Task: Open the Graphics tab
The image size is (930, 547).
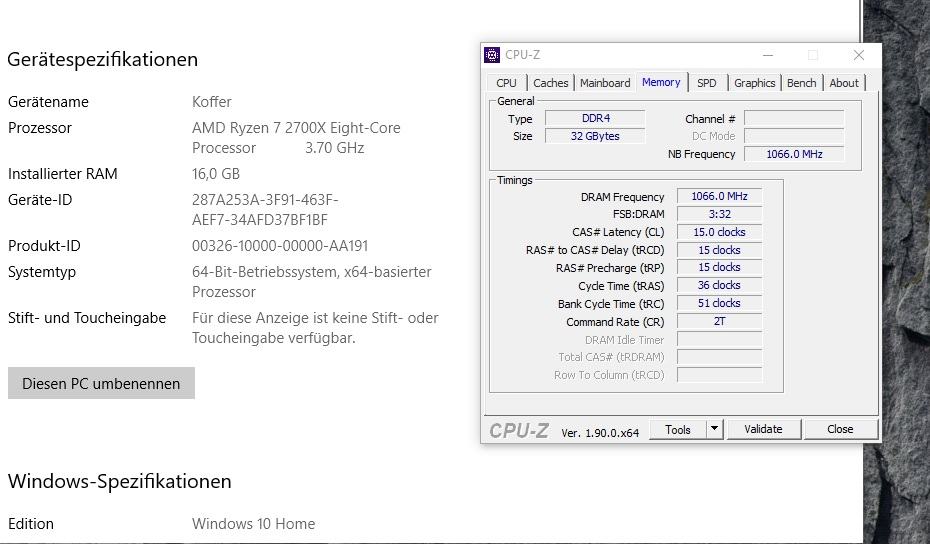Action: click(754, 83)
